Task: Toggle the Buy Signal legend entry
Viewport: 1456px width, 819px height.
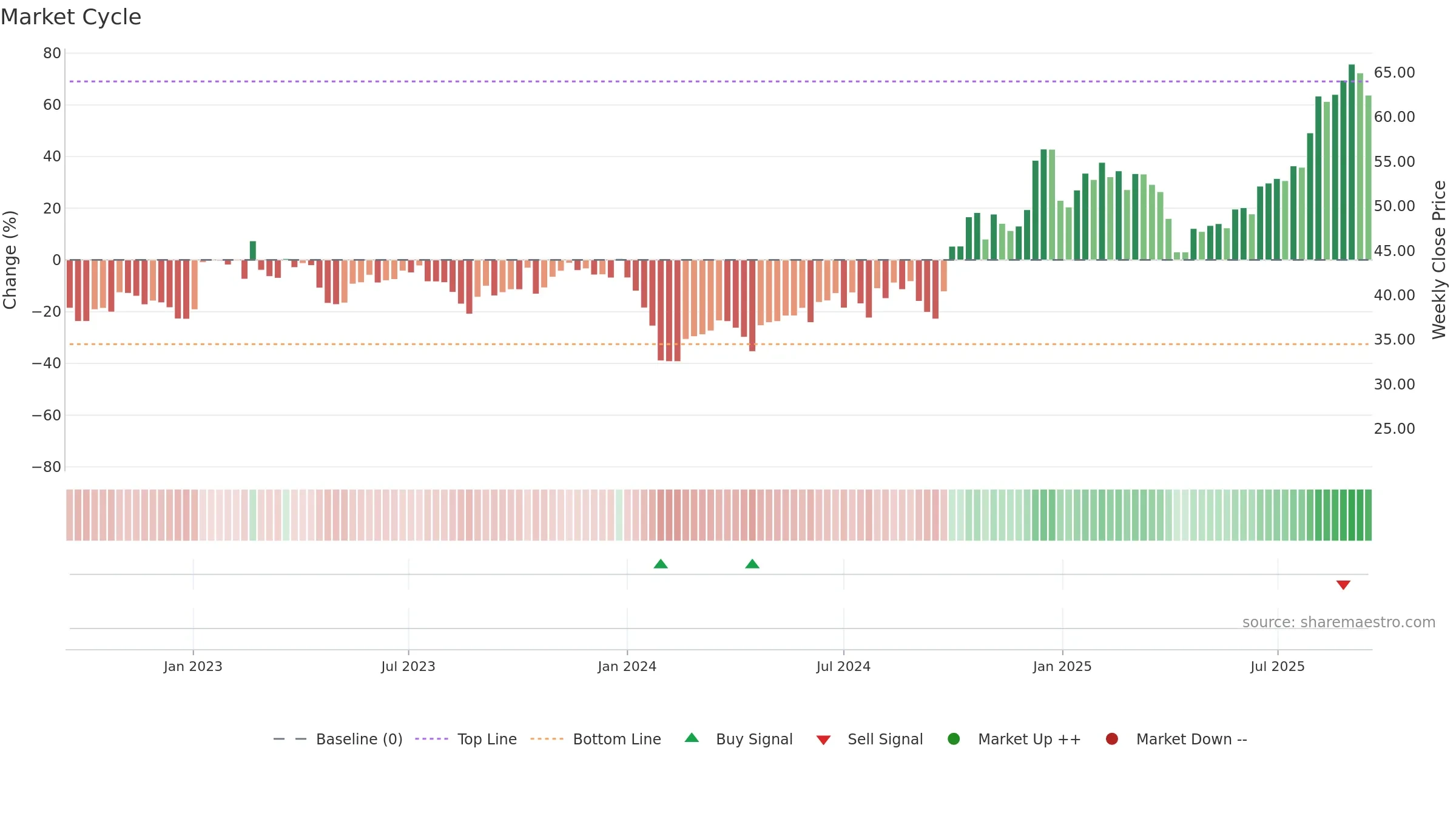Action: pos(738,739)
